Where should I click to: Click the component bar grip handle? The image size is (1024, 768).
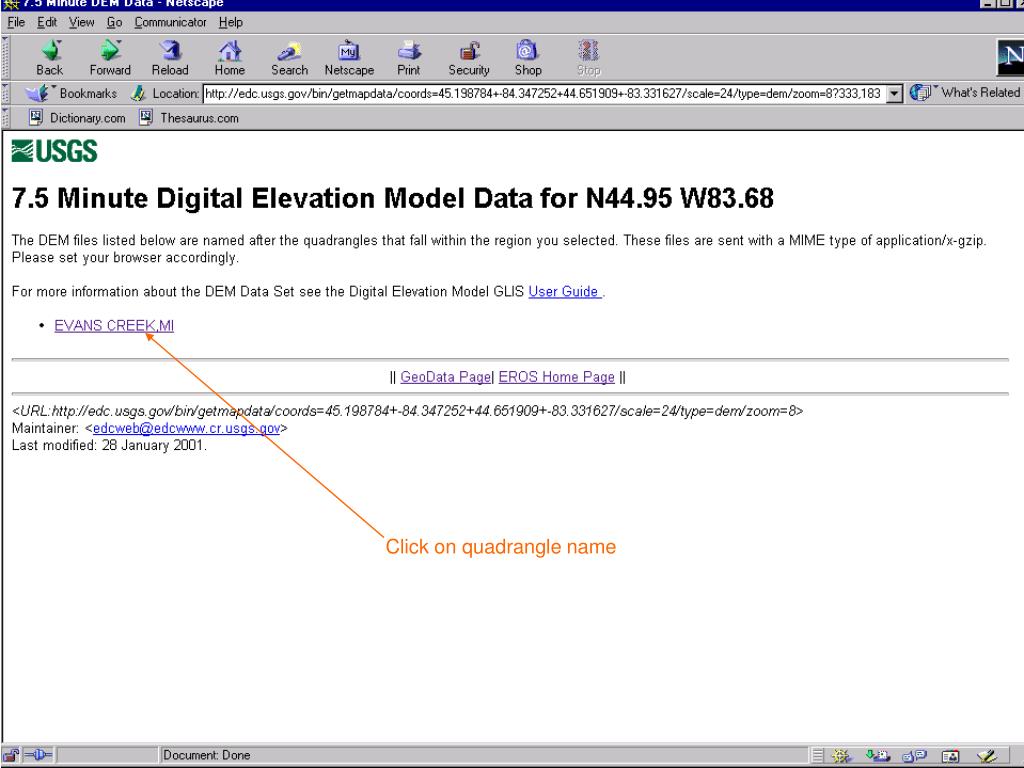pyautogui.click(x=817, y=756)
